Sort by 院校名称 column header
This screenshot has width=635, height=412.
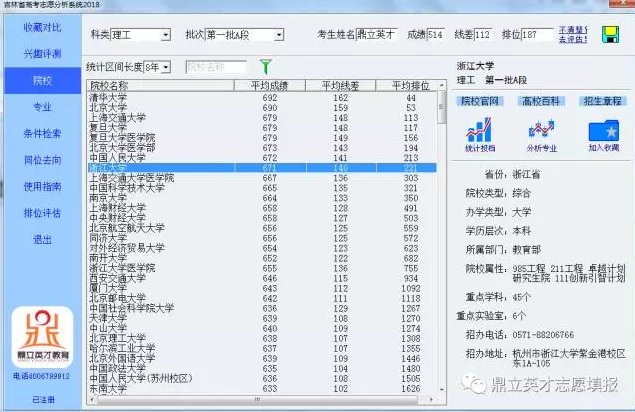coord(161,85)
